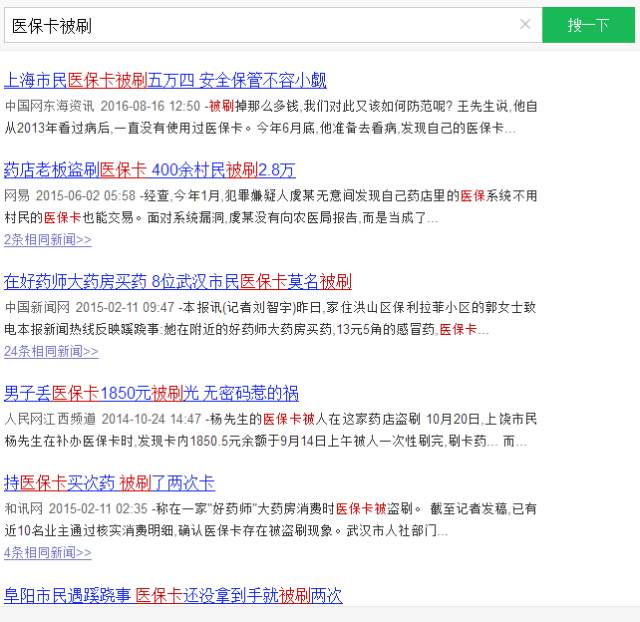Click the green 搜一下 search button

click(x=588, y=25)
